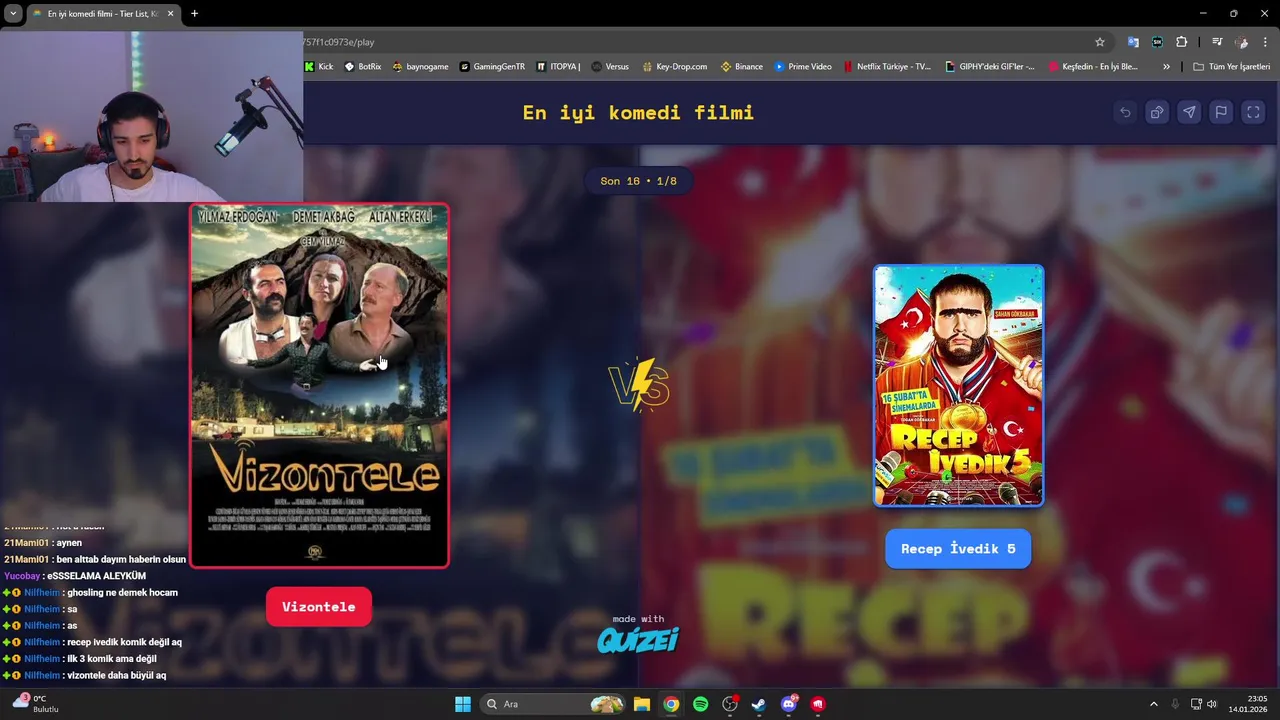The height and width of the screenshot is (720, 1280).
Task: Open the 'Keşfedin - En İyi Ble...' bookmark
Action: (x=1093, y=67)
